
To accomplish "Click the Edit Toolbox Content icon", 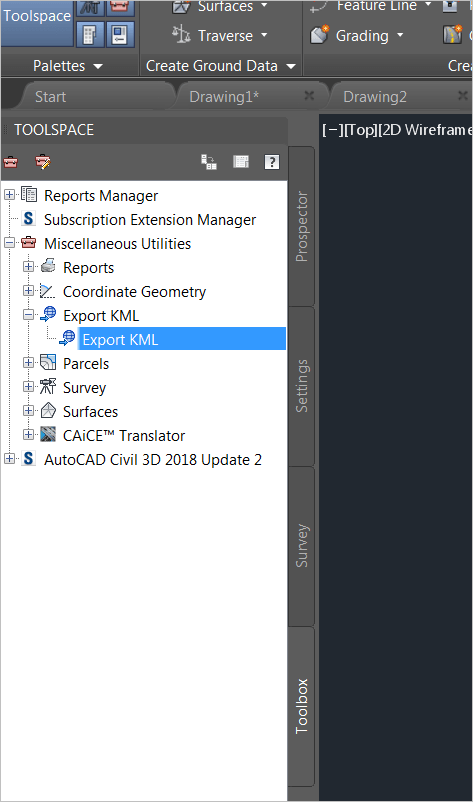I will pos(42,162).
